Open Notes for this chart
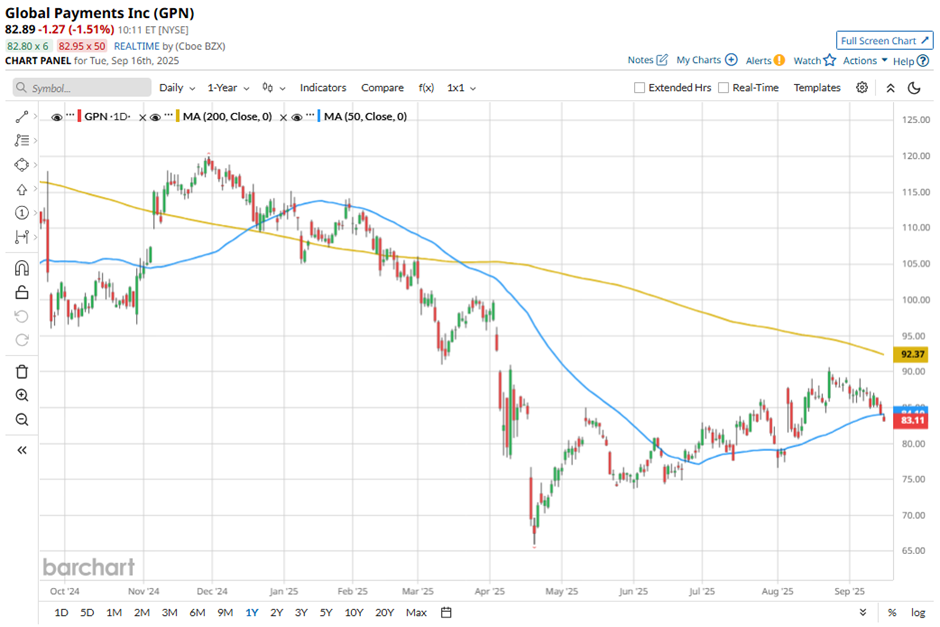The image size is (940, 627). 647,60
